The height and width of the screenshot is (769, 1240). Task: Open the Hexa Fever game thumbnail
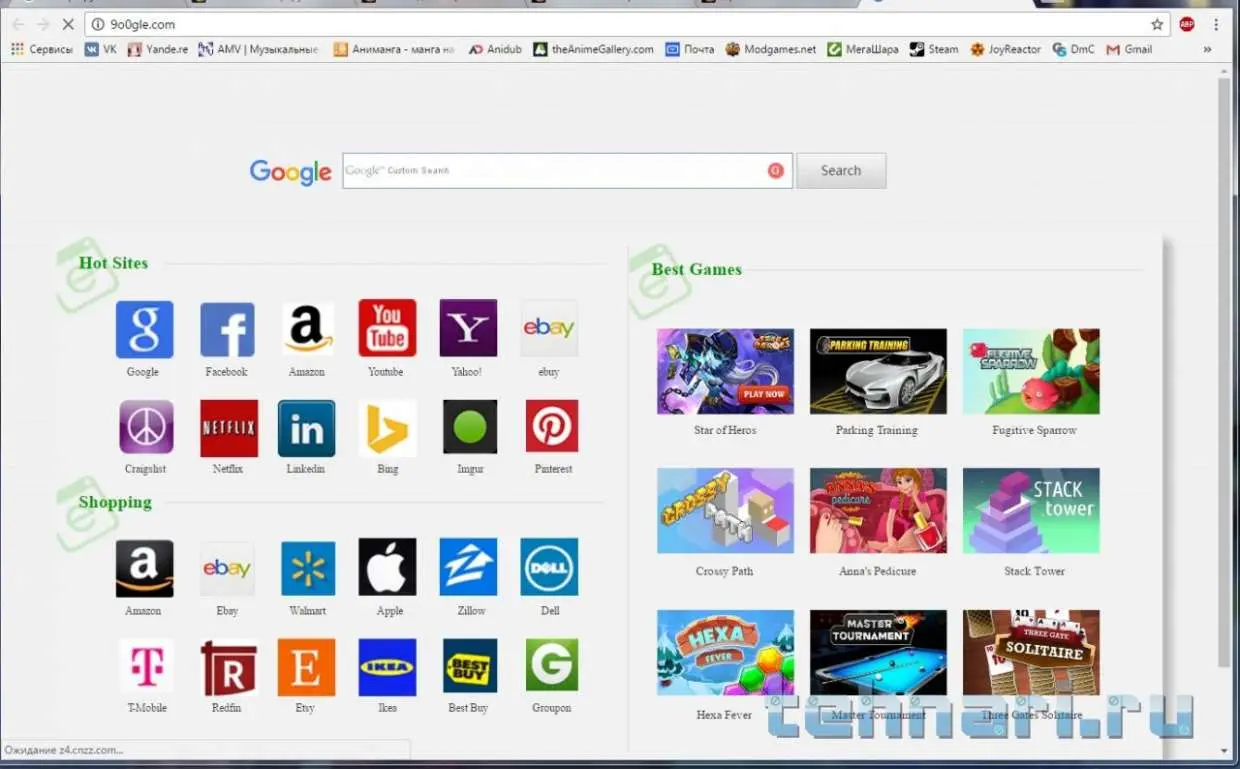pyautogui.click(x=725, y=652)
